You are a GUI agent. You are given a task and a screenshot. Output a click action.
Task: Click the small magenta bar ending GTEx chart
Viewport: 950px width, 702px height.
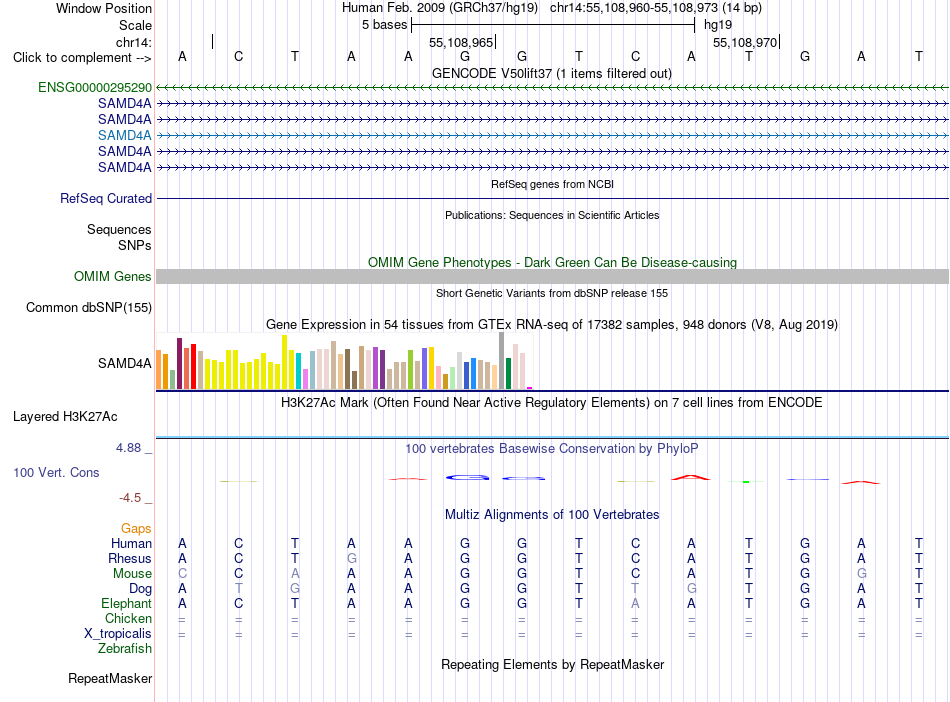[530, 388]
